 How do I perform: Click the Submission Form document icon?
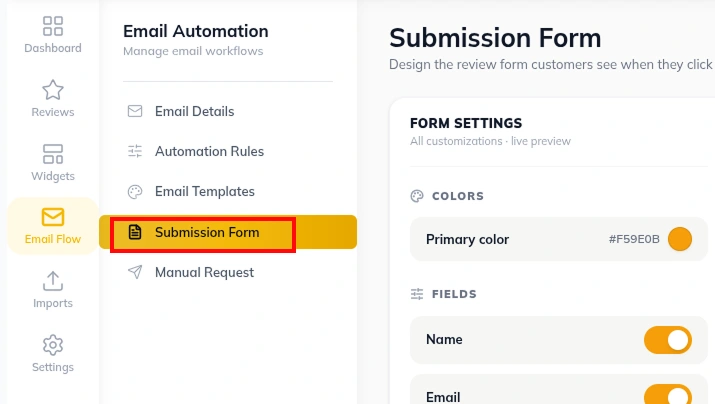coord(135,232)
